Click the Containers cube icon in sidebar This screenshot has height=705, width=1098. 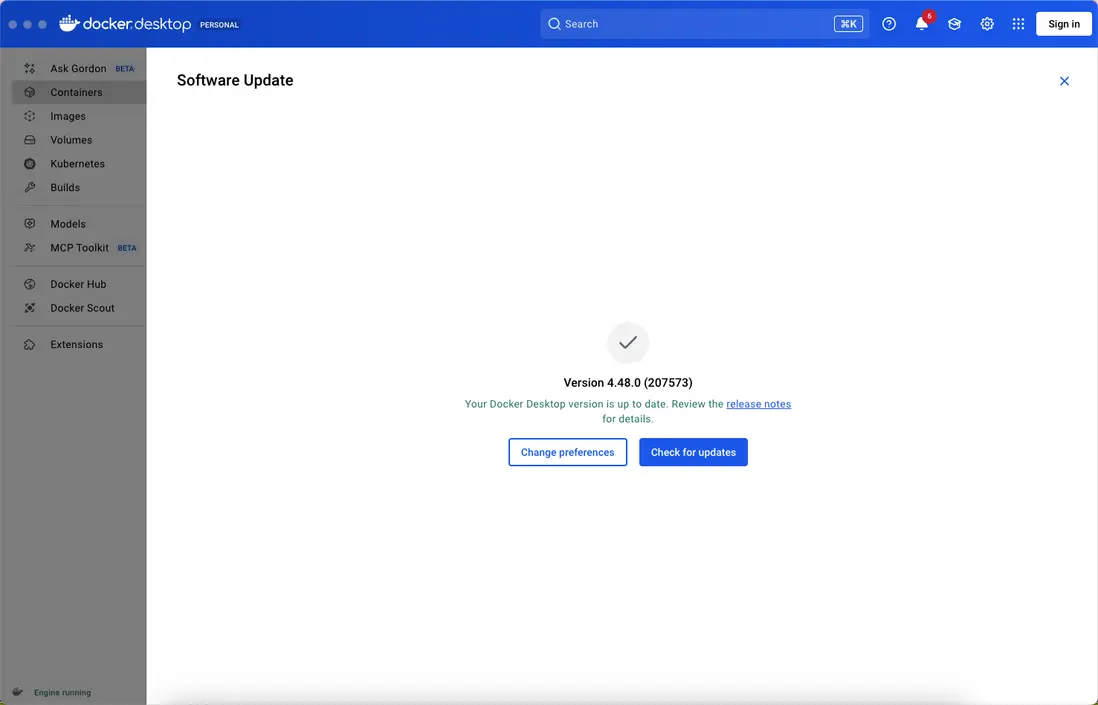(29, 92)
